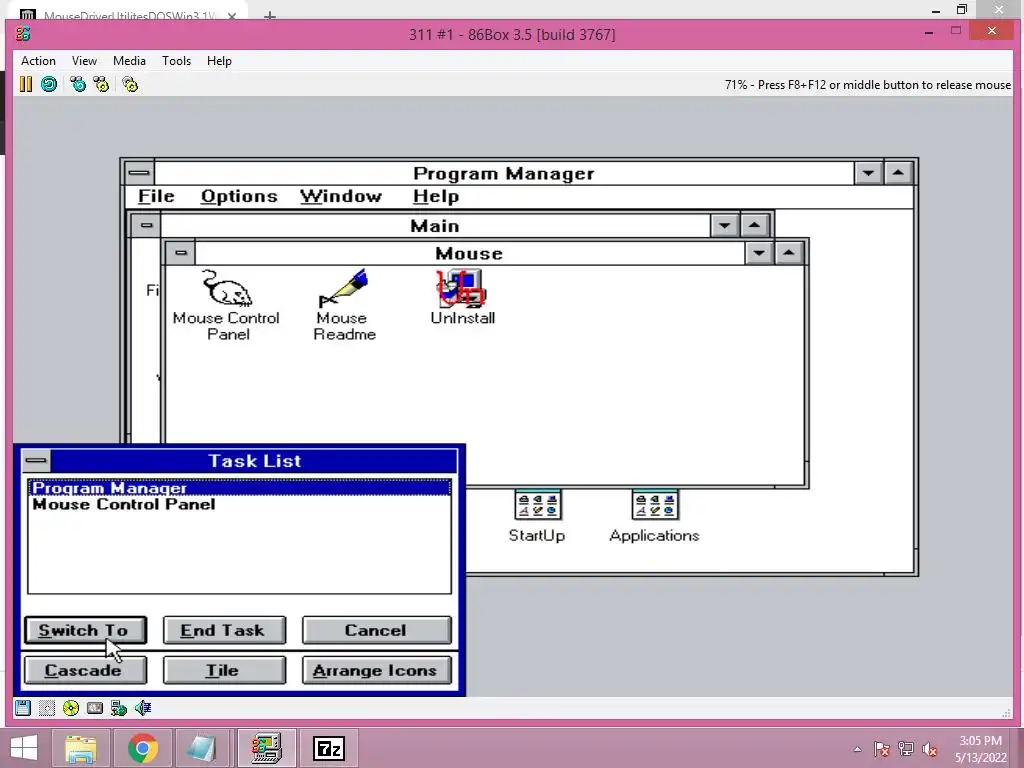1024x768 pixels.
Task: Open 7-Zip from the taskbar
Action: tap(328, 748)
